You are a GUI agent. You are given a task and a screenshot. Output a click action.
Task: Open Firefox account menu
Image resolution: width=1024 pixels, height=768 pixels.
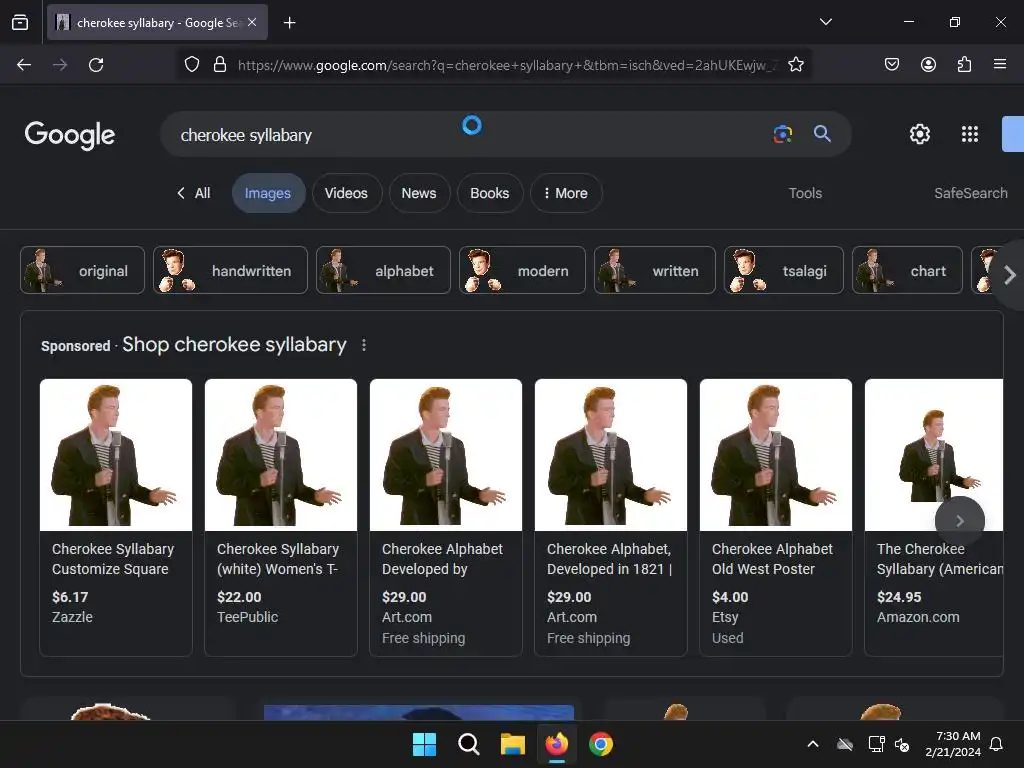point(928,64)
